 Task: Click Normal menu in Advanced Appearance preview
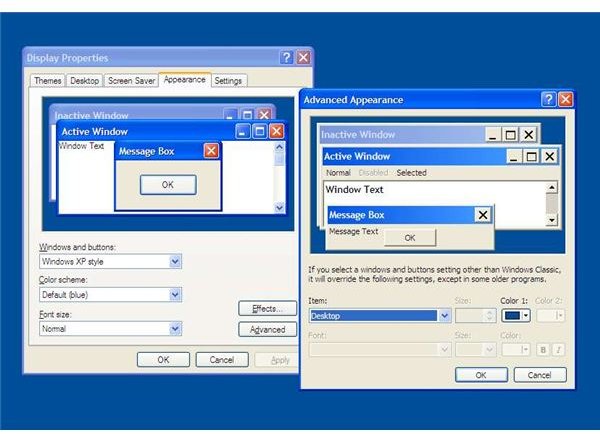[338, 173]
